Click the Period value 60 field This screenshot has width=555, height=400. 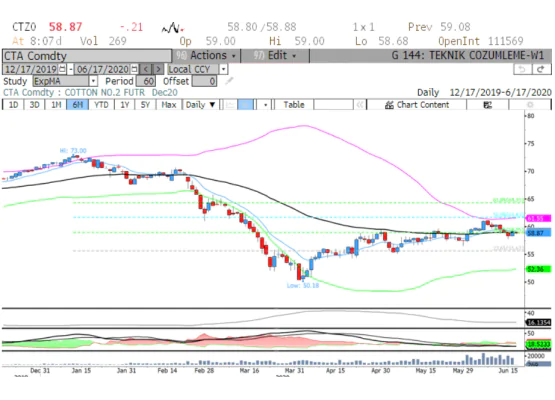(x=145, y=81)
